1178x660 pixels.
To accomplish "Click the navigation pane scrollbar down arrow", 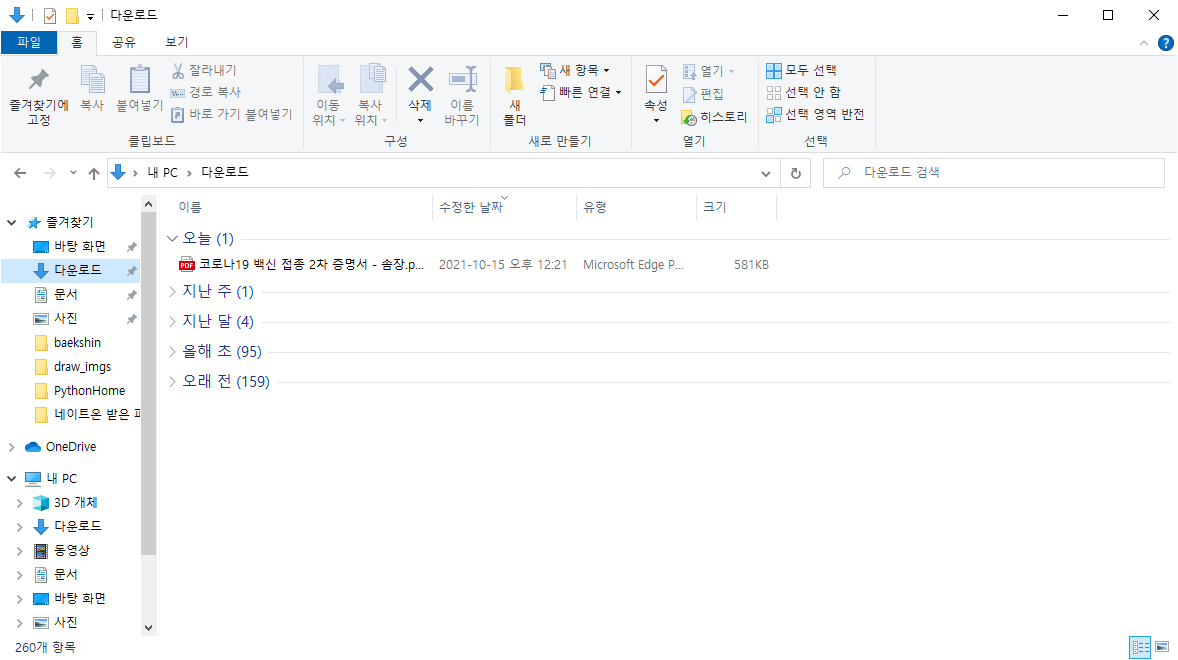I will [148, 628].
